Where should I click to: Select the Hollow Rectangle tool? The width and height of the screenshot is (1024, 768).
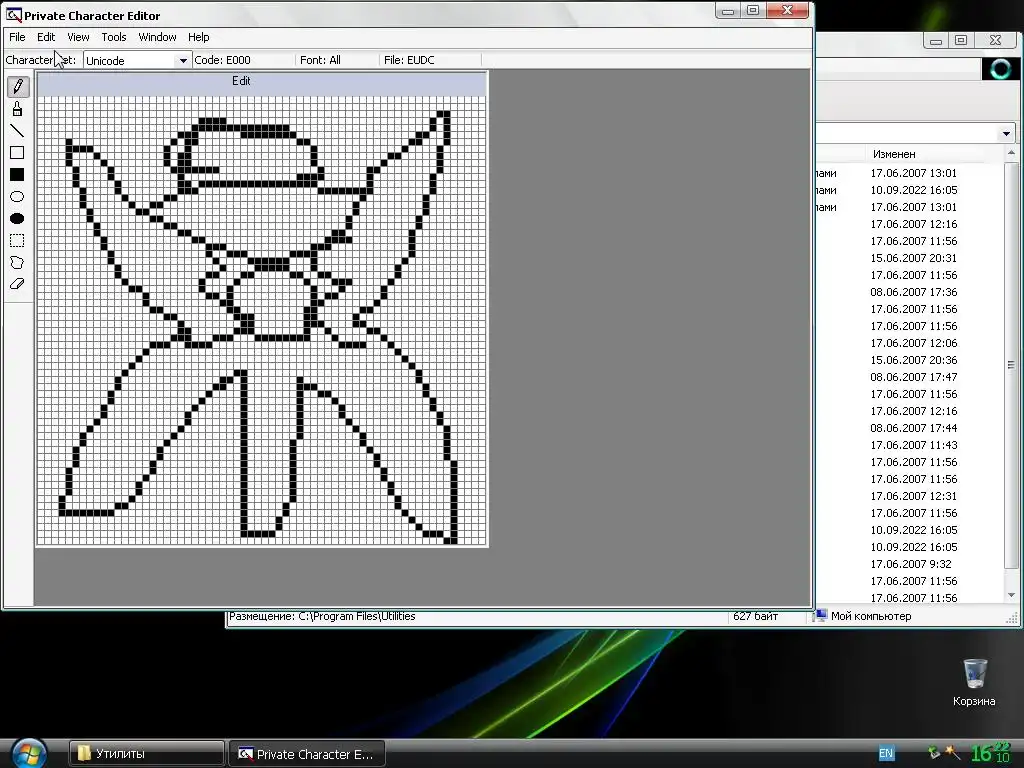pos(18,153)
